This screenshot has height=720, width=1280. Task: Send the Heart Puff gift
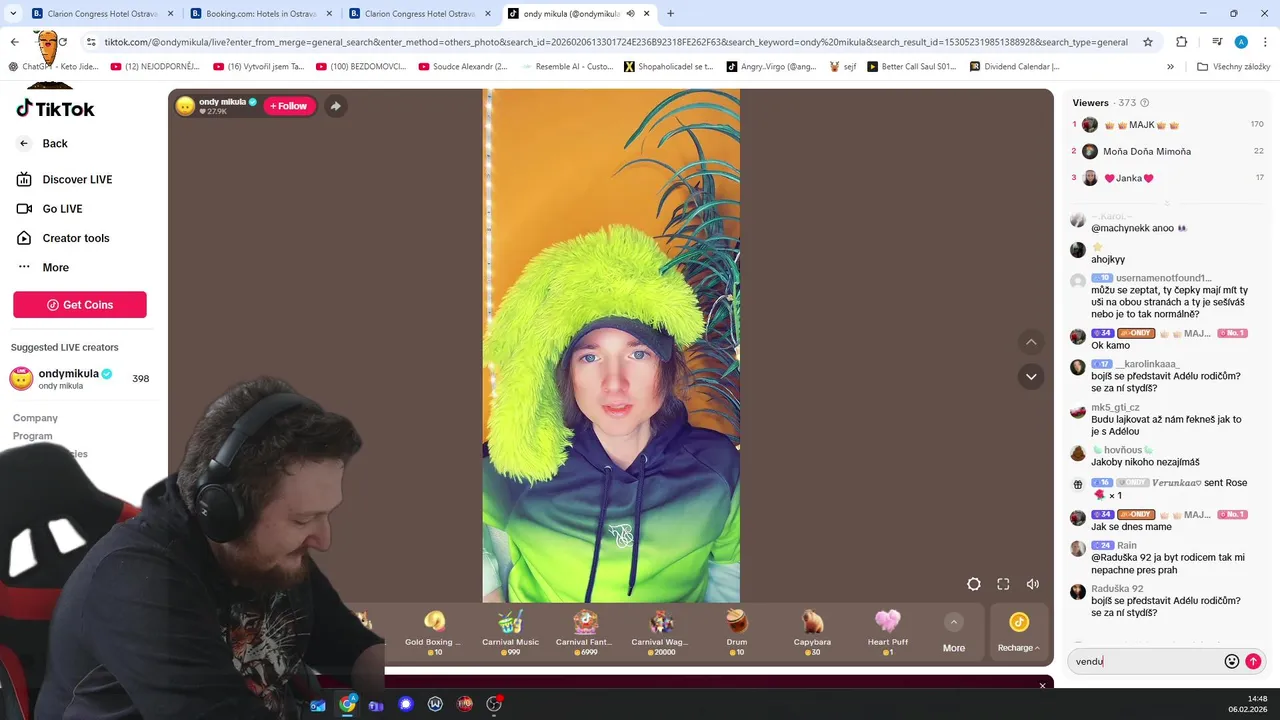[888, 632]
